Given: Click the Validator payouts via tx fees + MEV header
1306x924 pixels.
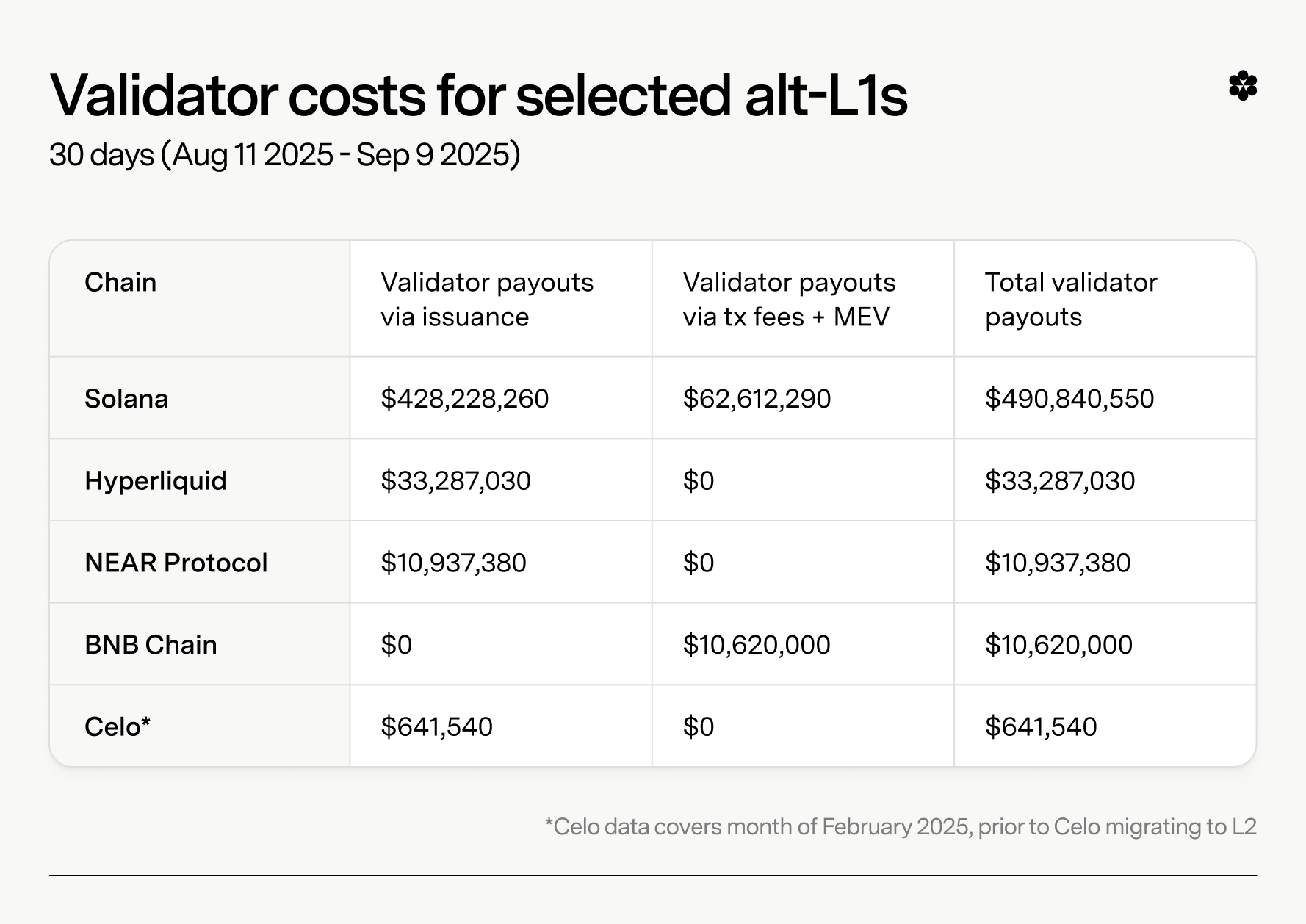Looking at the screenshot, I should [x=789, y=300].
